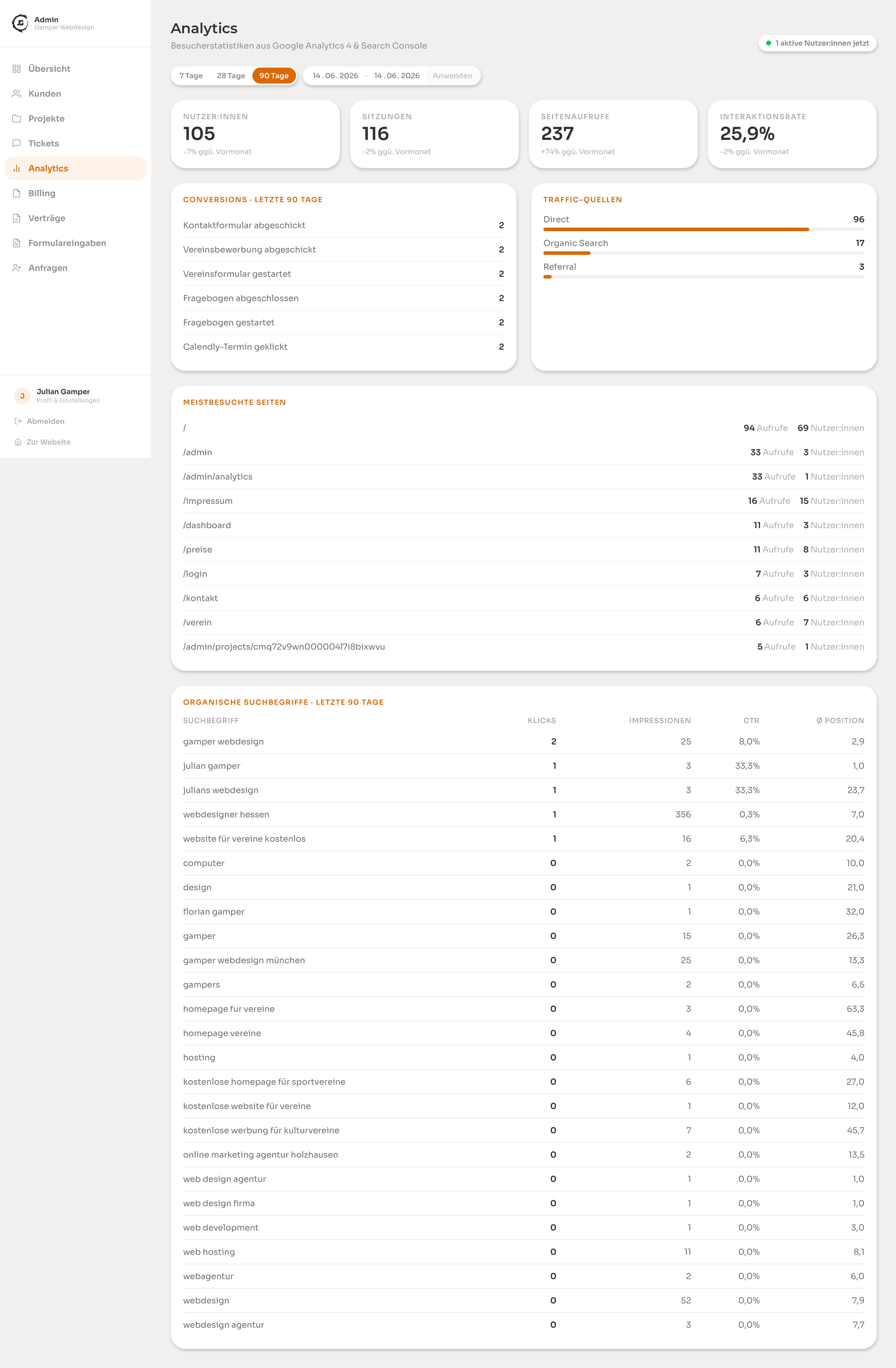Click the orange J avatar circle
Viewport: 896px width, 1368px height.
(x=23, y=395)
